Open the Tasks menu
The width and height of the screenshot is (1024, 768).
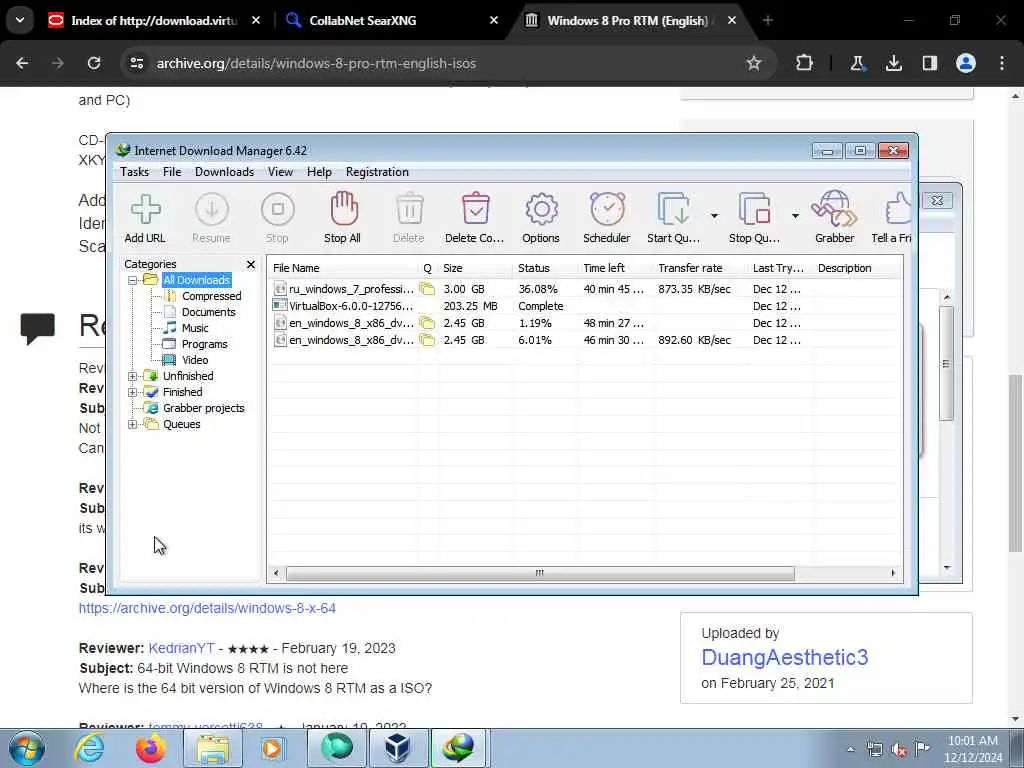point(135,172)
